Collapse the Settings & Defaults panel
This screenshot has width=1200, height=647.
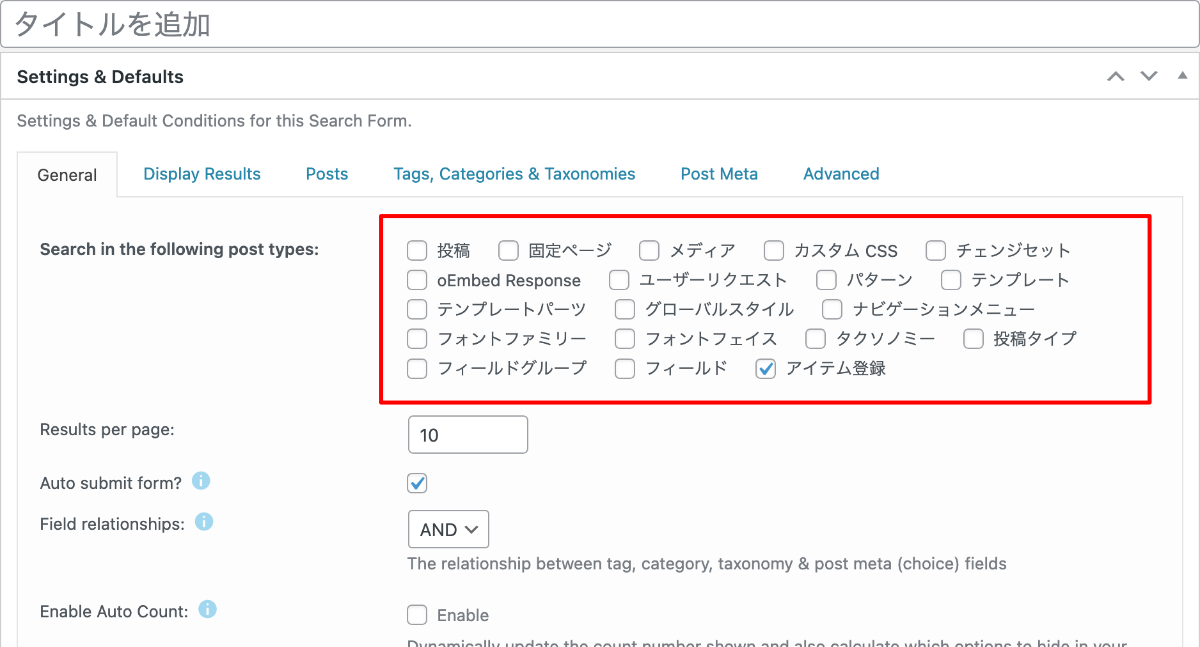[1181, 77]
